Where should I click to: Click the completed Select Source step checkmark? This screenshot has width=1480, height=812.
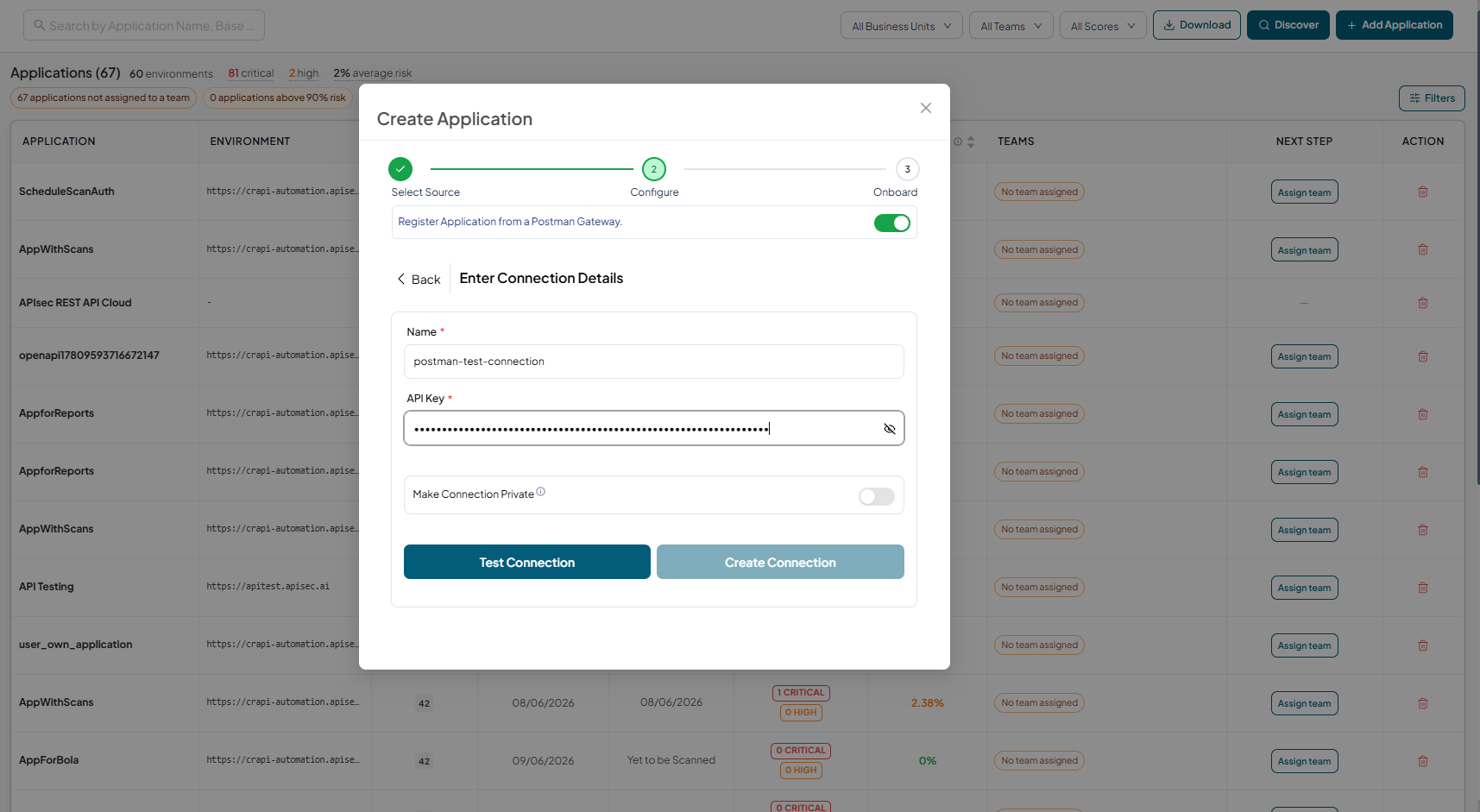[400, 169]
